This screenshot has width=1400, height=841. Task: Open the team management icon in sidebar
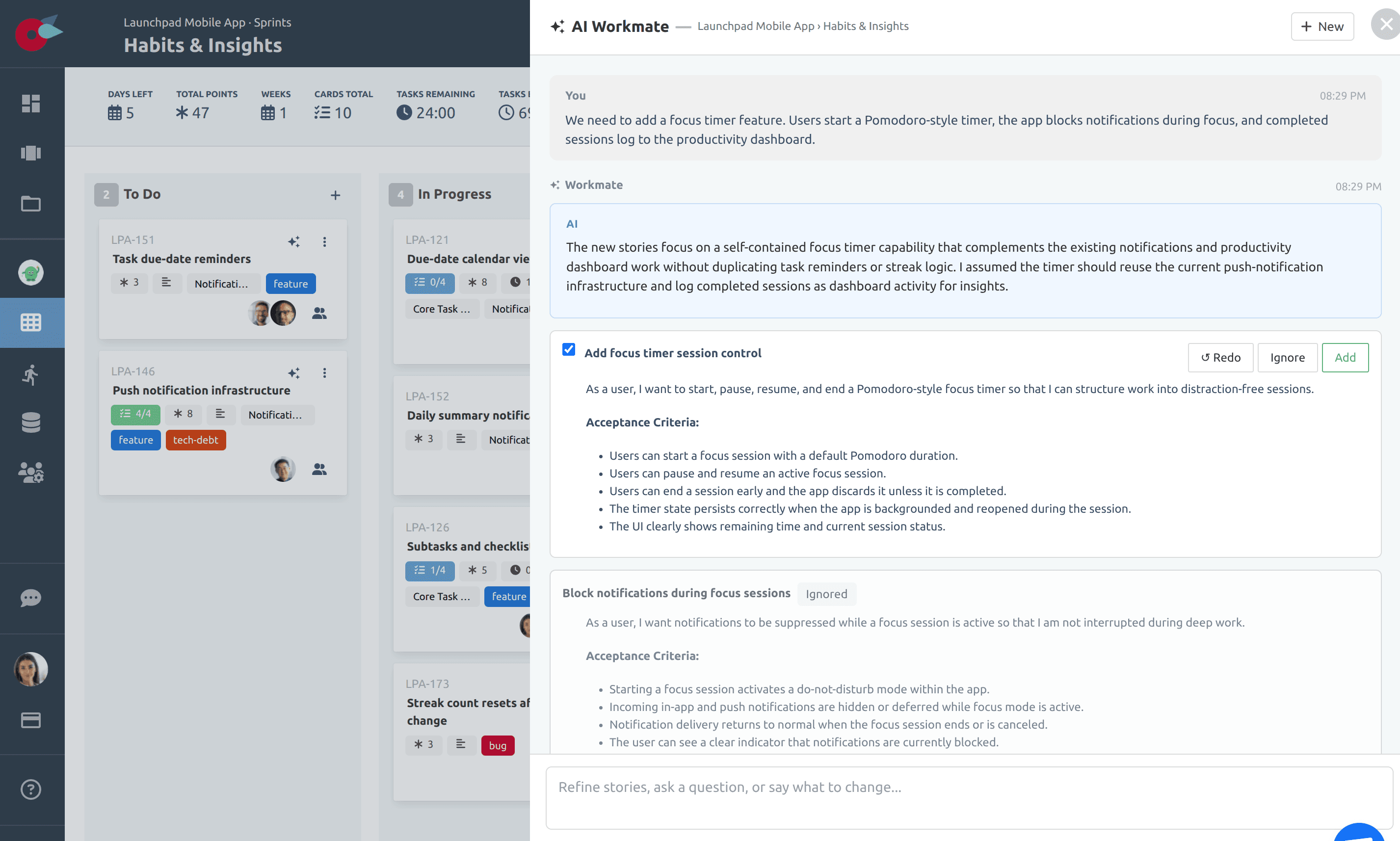click(x=31, y=473)
